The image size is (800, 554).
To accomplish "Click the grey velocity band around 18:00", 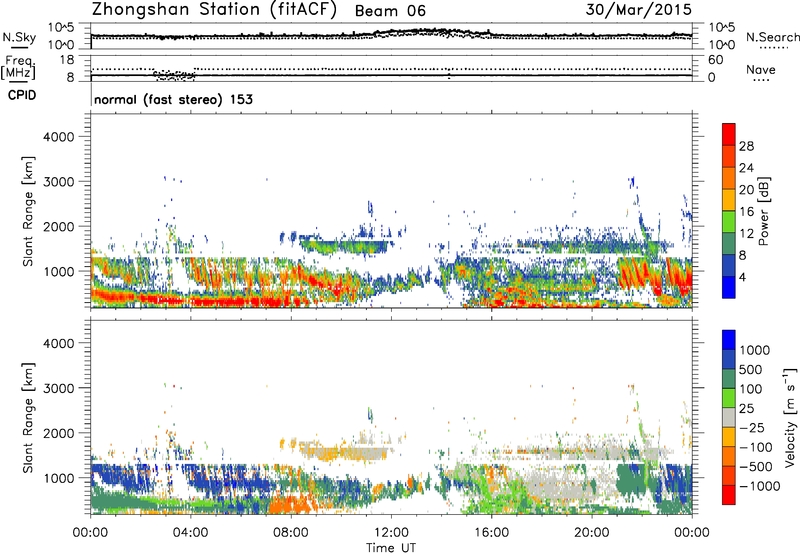I will coord(556,485).
